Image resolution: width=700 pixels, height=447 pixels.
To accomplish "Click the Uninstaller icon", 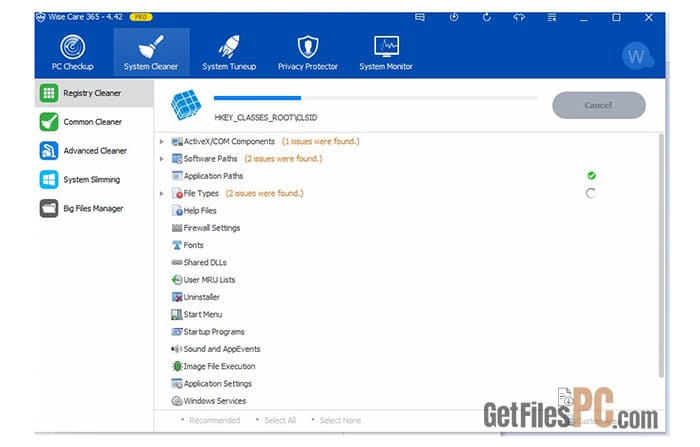I will 177,297.
